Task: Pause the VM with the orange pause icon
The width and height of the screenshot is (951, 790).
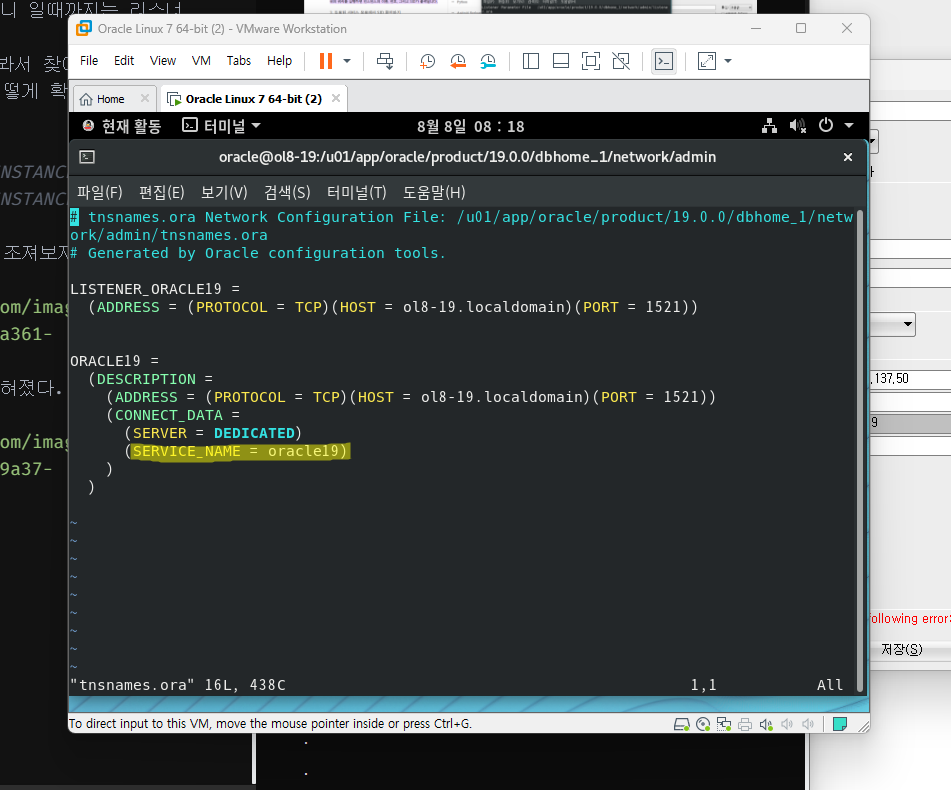Action: pyautogui.click(x=326, y=61)
